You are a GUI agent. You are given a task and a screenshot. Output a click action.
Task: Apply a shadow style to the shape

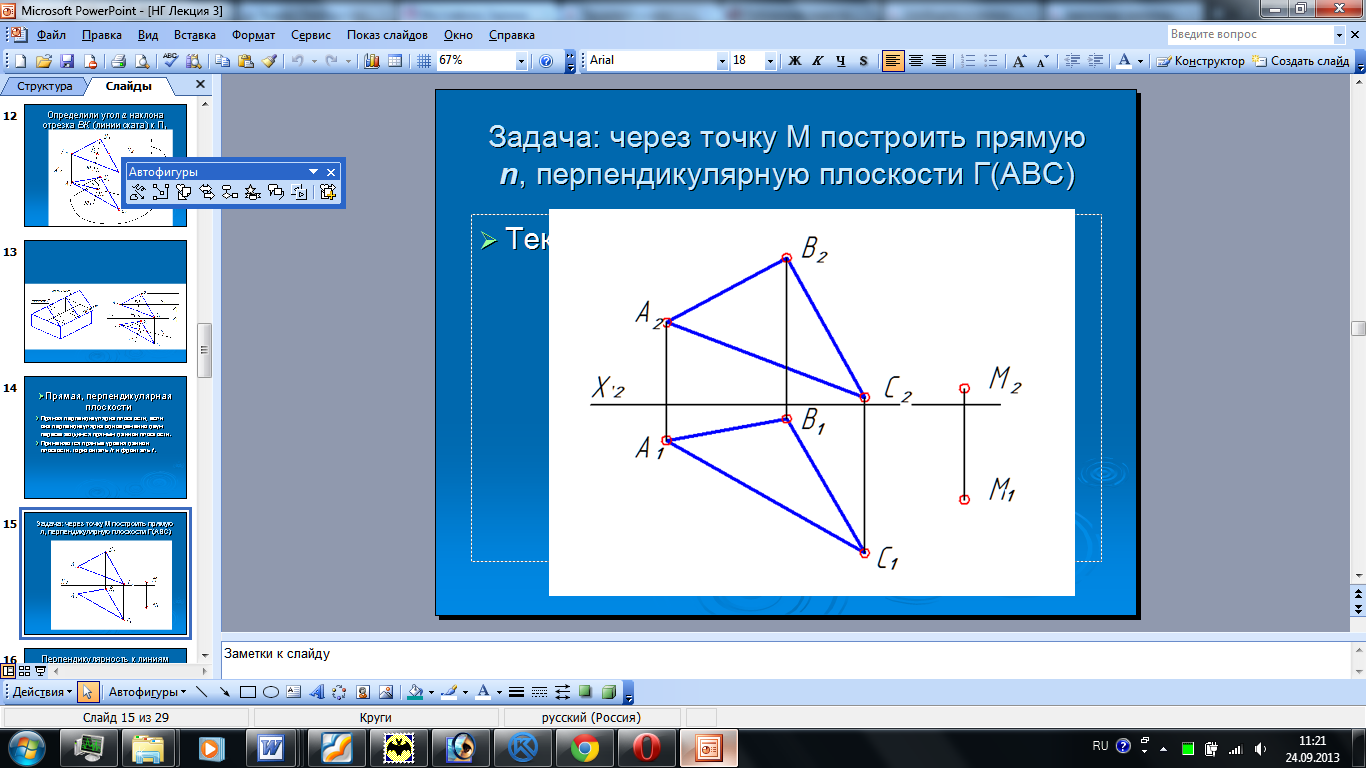585,692
